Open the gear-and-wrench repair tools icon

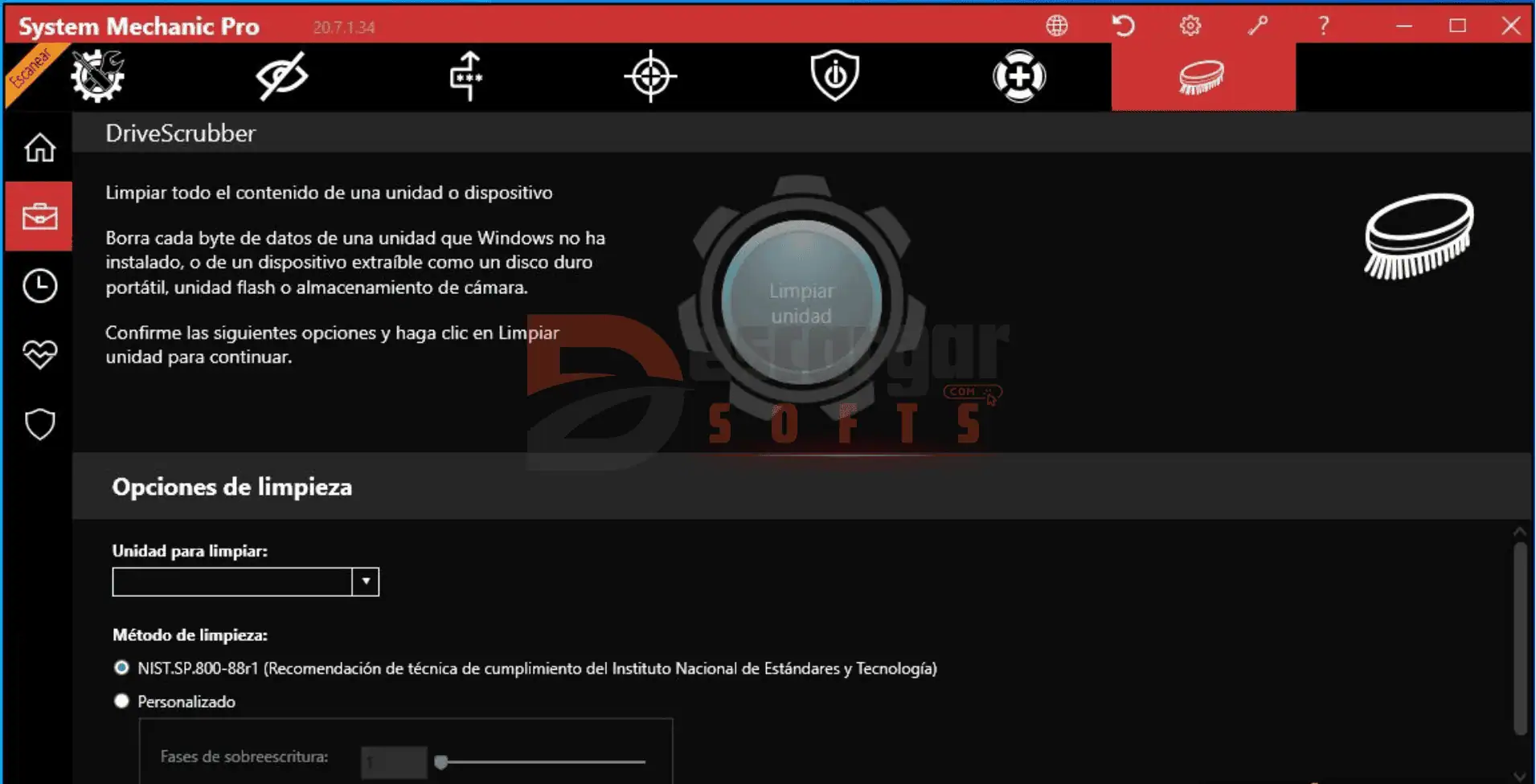(x=97, y=76)
